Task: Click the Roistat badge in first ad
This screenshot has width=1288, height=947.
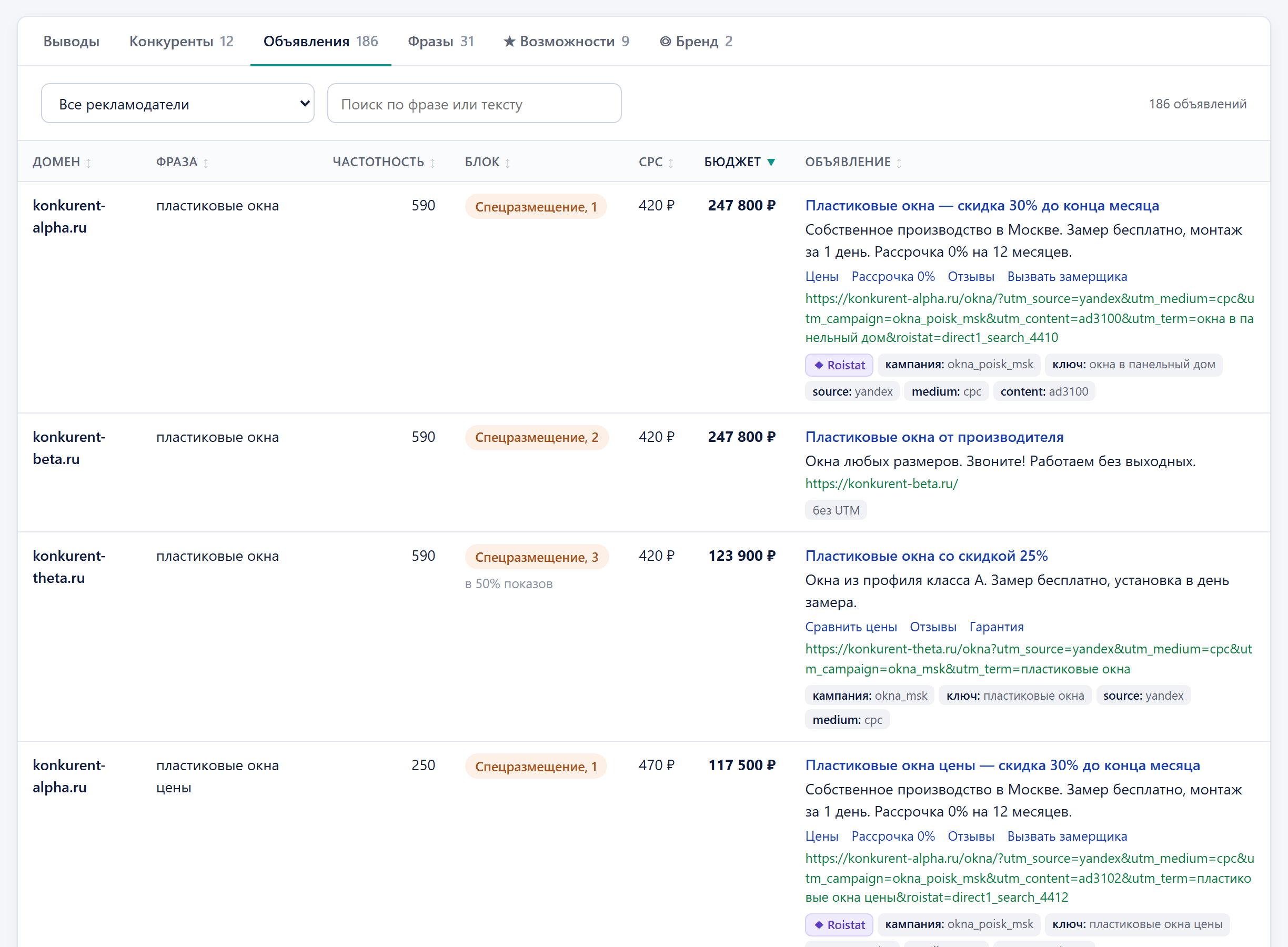Action: click(x=839, y=365)
